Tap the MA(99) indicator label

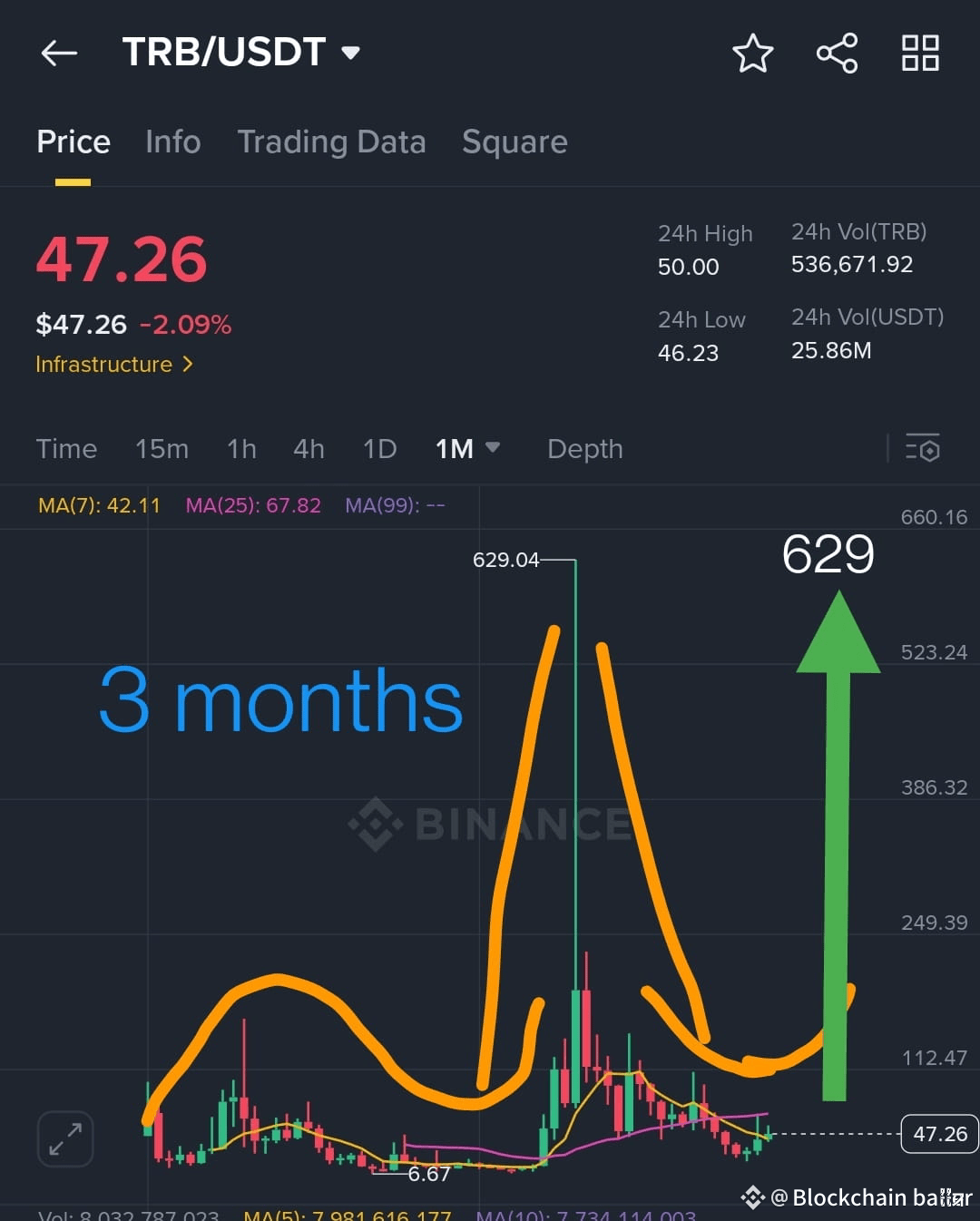tap(395, 505)
